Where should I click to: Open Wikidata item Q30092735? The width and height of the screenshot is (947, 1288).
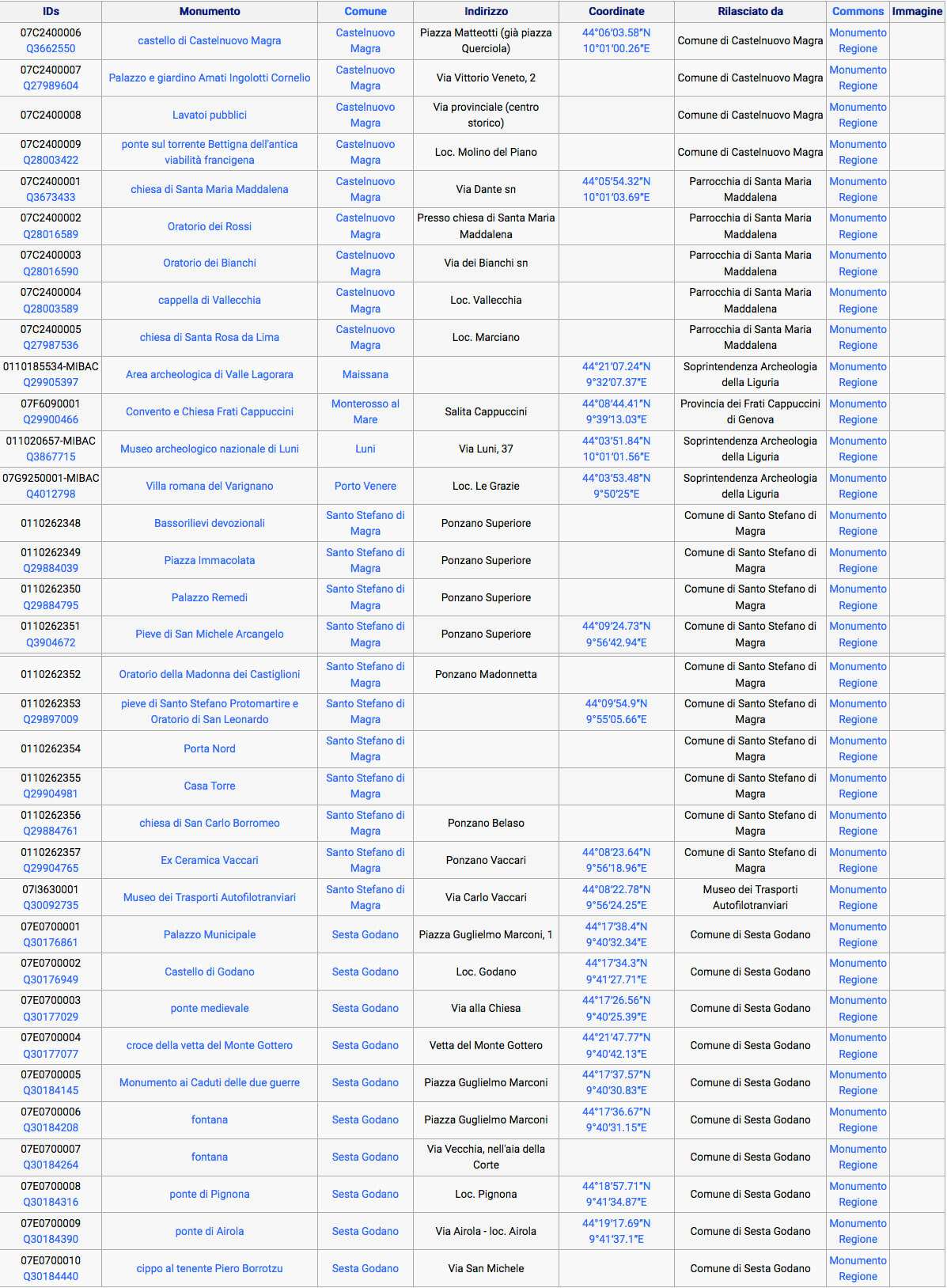tap(51, 905)
